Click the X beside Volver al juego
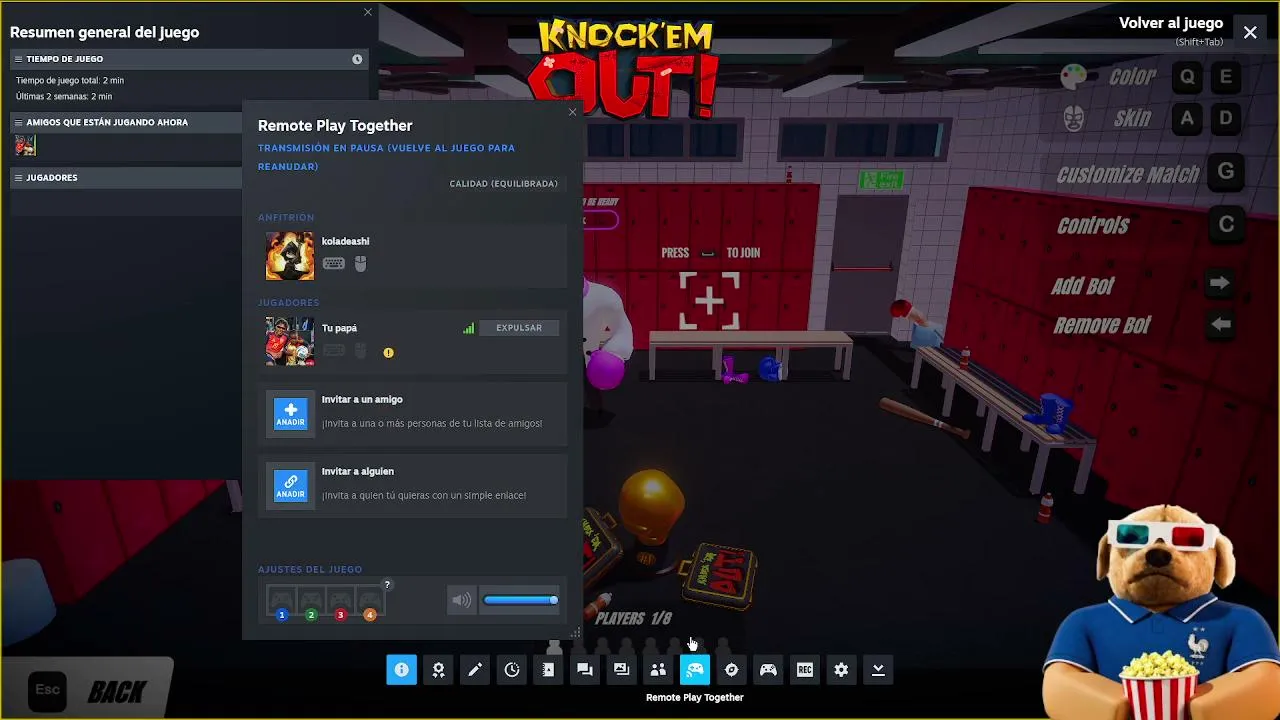1280x720 pixels. click(x=1250, y=32)
